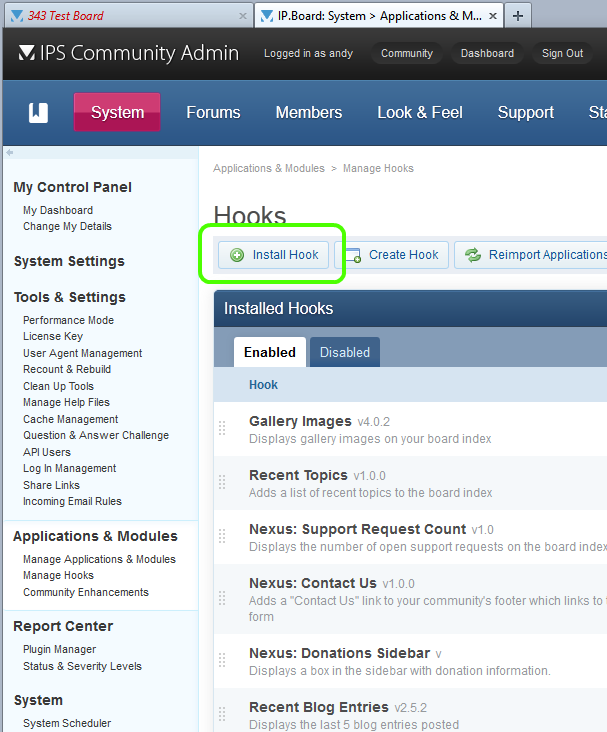Click Tools & Settings sidebar heading

pos(70,297)
